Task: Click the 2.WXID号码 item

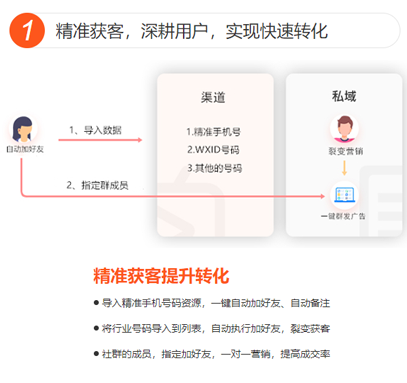Action: pos(213,150)
